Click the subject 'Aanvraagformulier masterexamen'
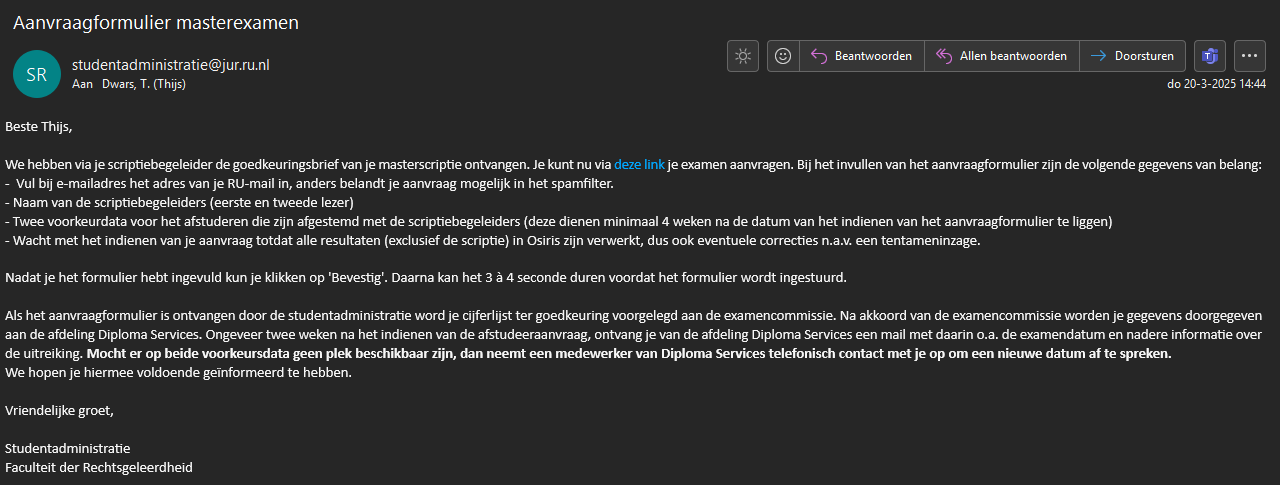The image size is (1280, 485). pos(156,22)
